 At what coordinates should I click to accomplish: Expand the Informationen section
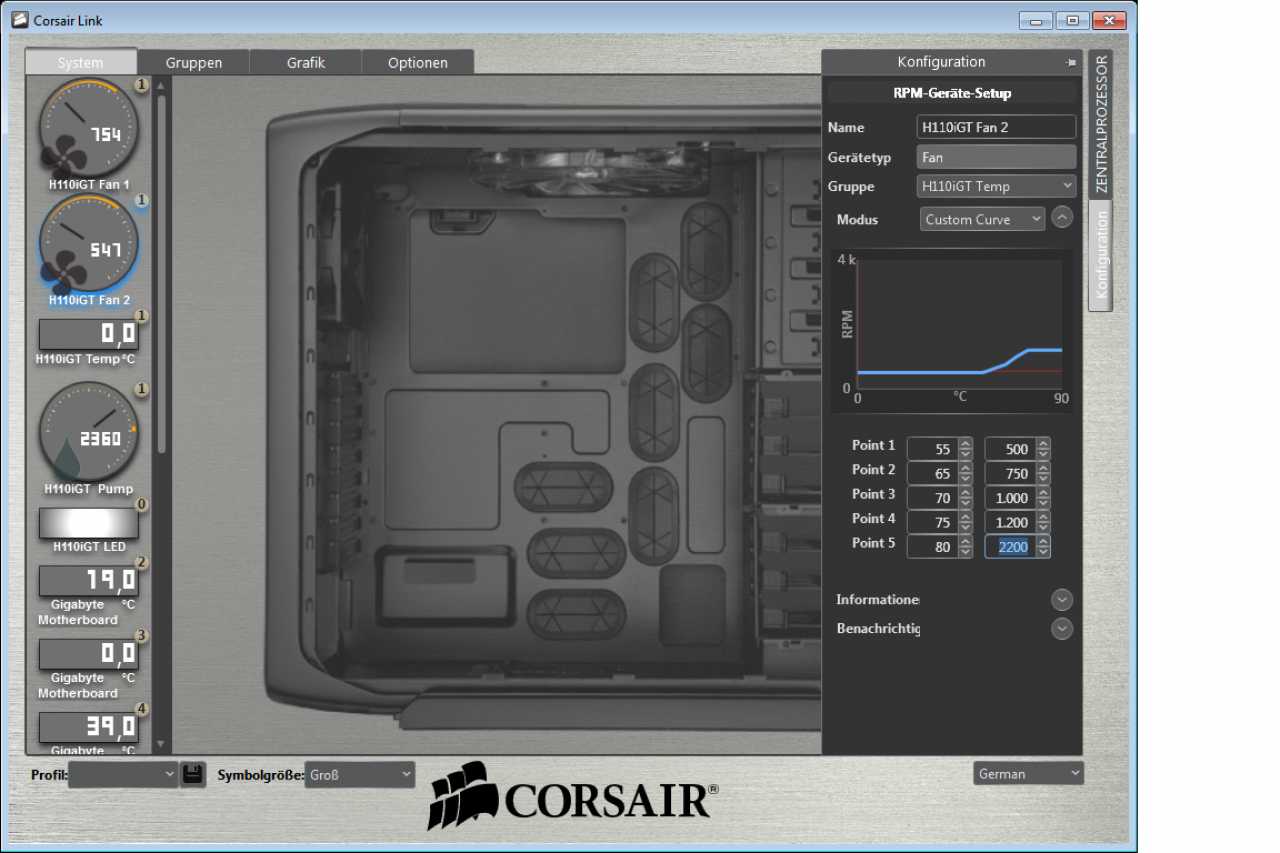[x=1062, y=599]
